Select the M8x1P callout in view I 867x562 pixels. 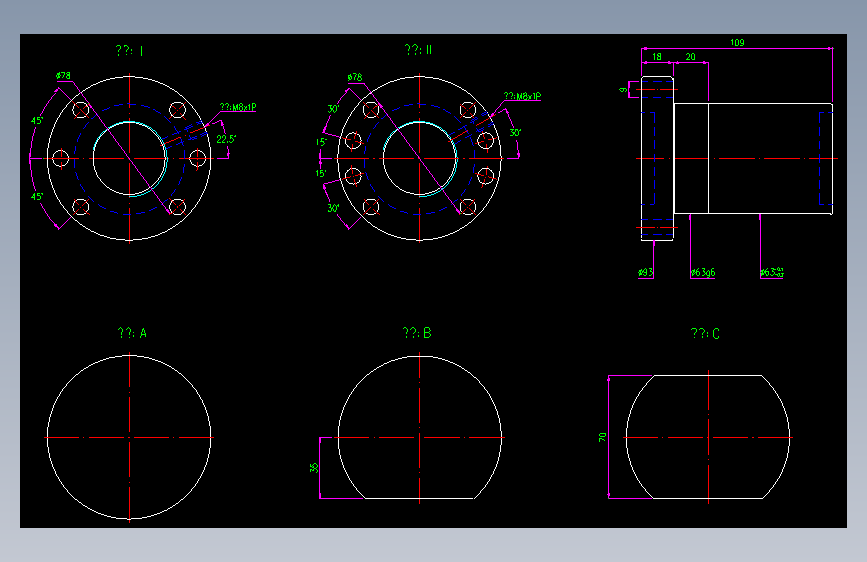[238, 107]
